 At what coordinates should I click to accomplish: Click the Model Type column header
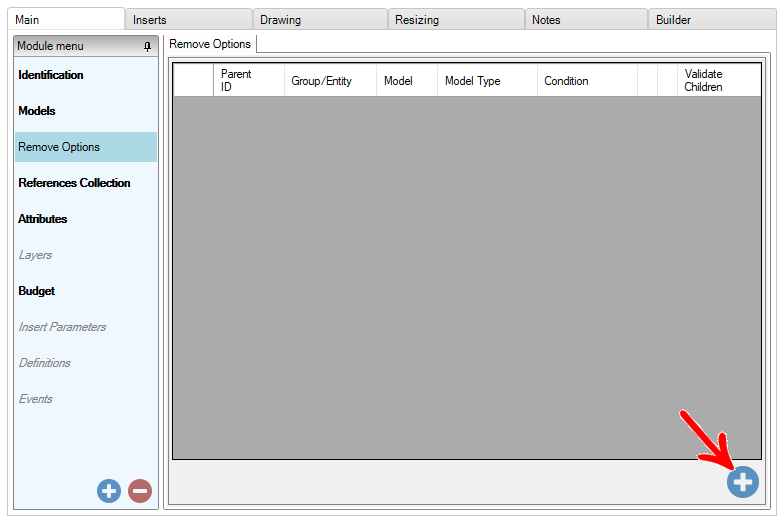[488, 80]
